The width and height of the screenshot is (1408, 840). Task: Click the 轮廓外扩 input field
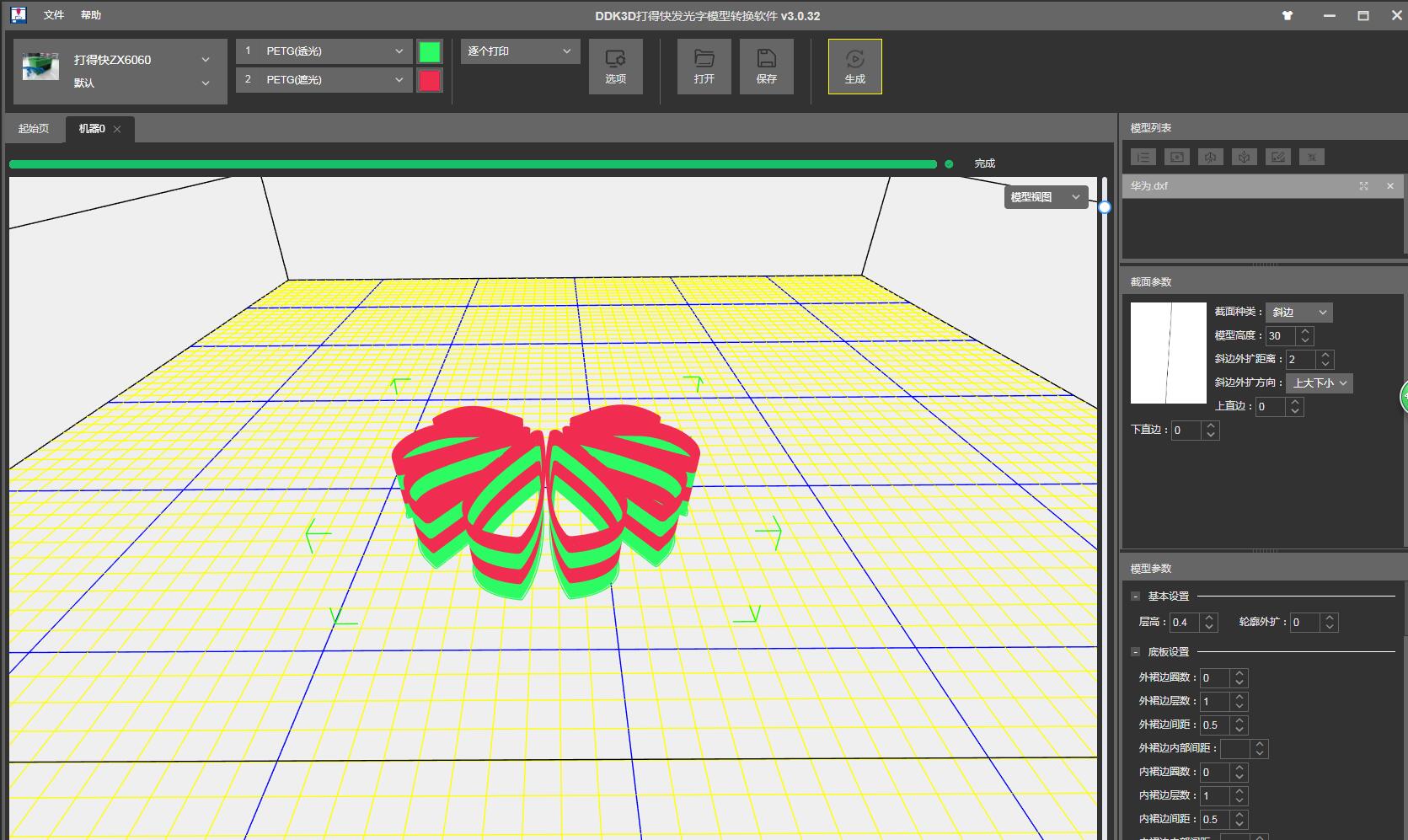[1305, 623]
